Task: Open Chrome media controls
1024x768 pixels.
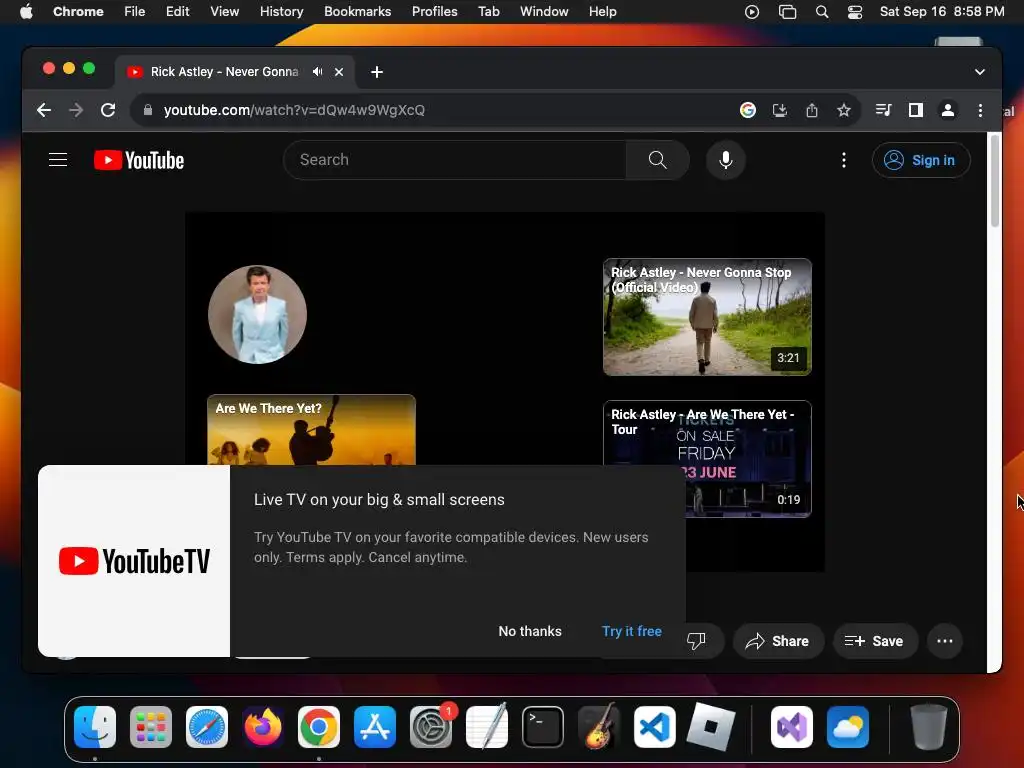Action: [884, 110]
